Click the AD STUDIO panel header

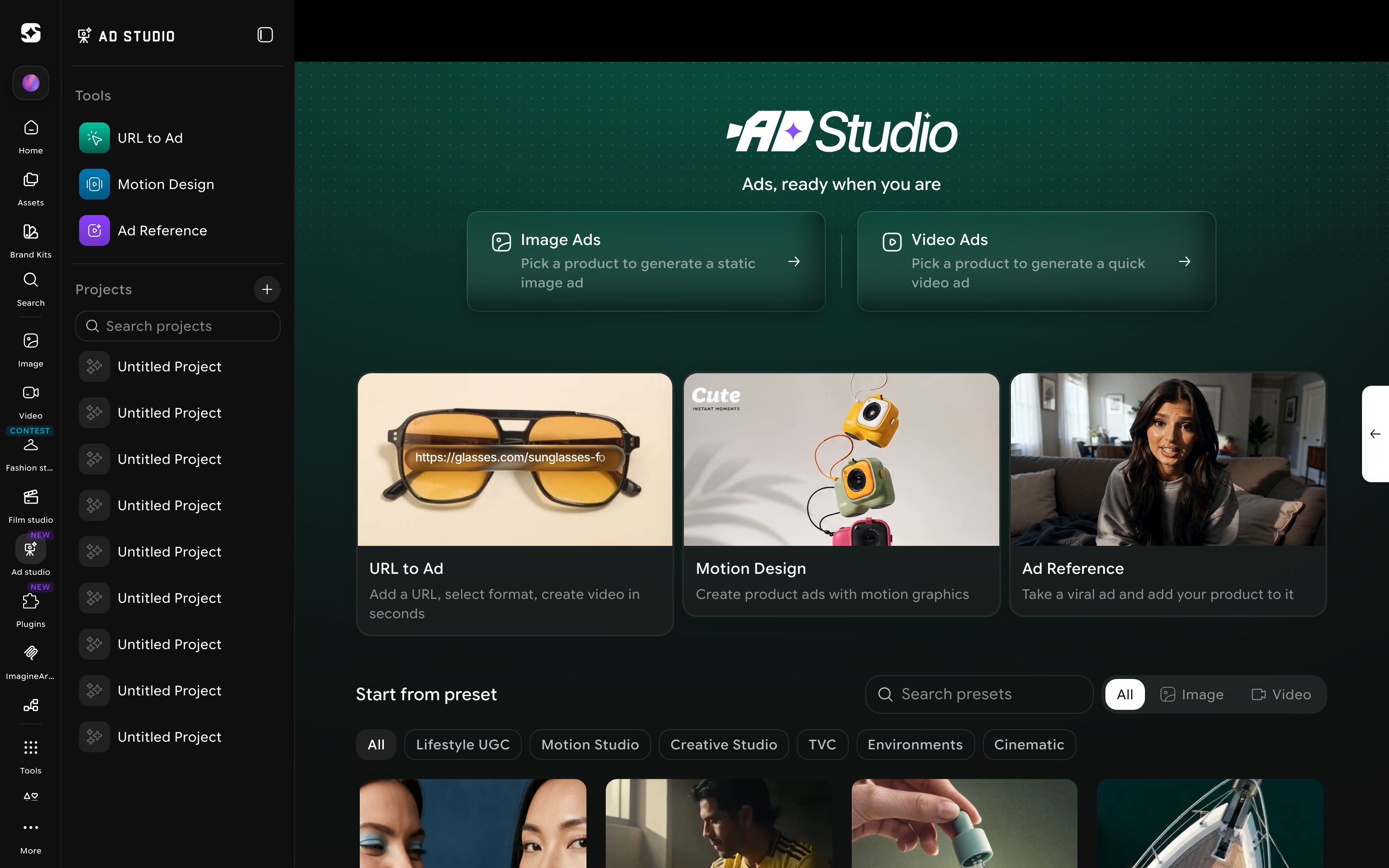click(126, 36)
